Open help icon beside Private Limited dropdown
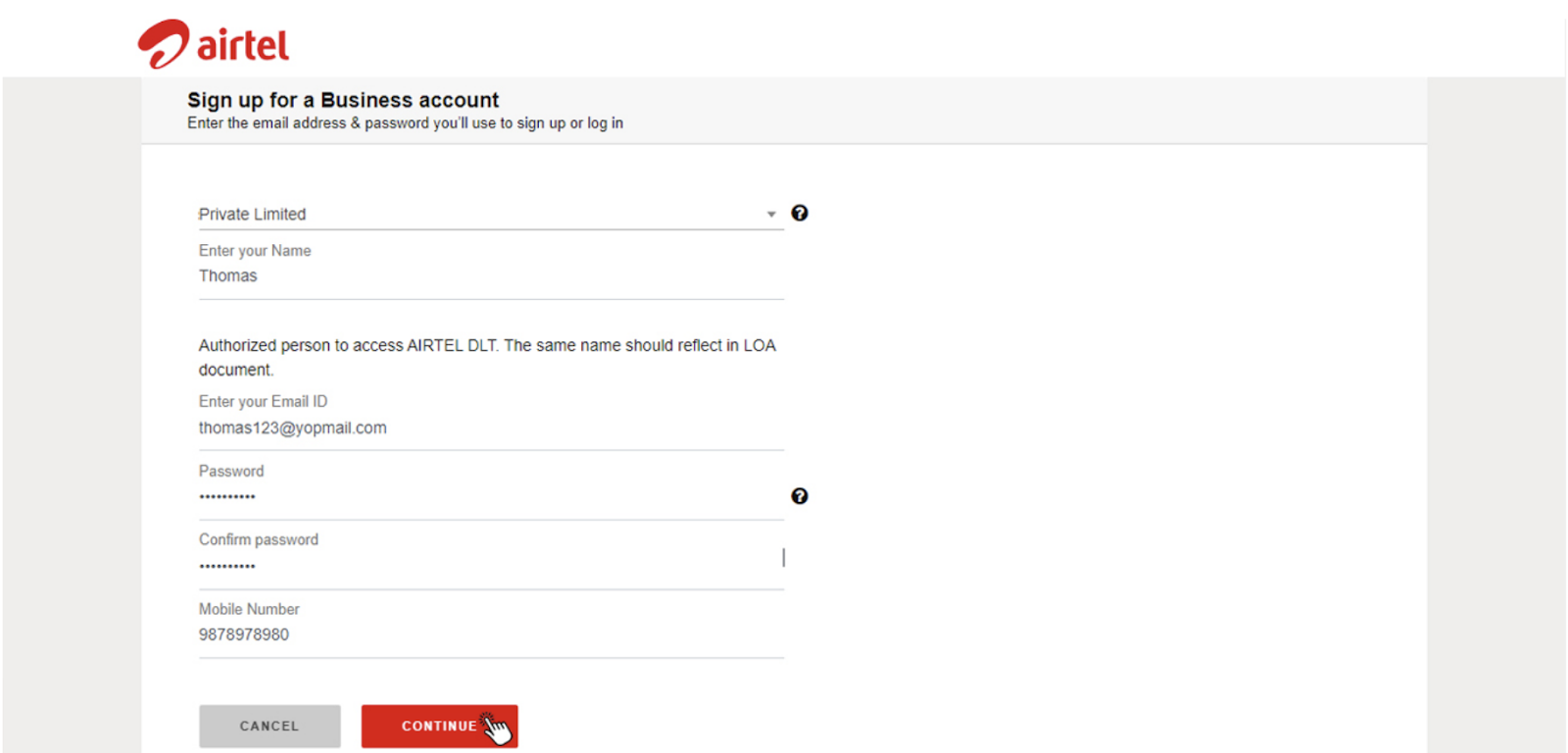Screen dimensions: 1568x753 800,213
